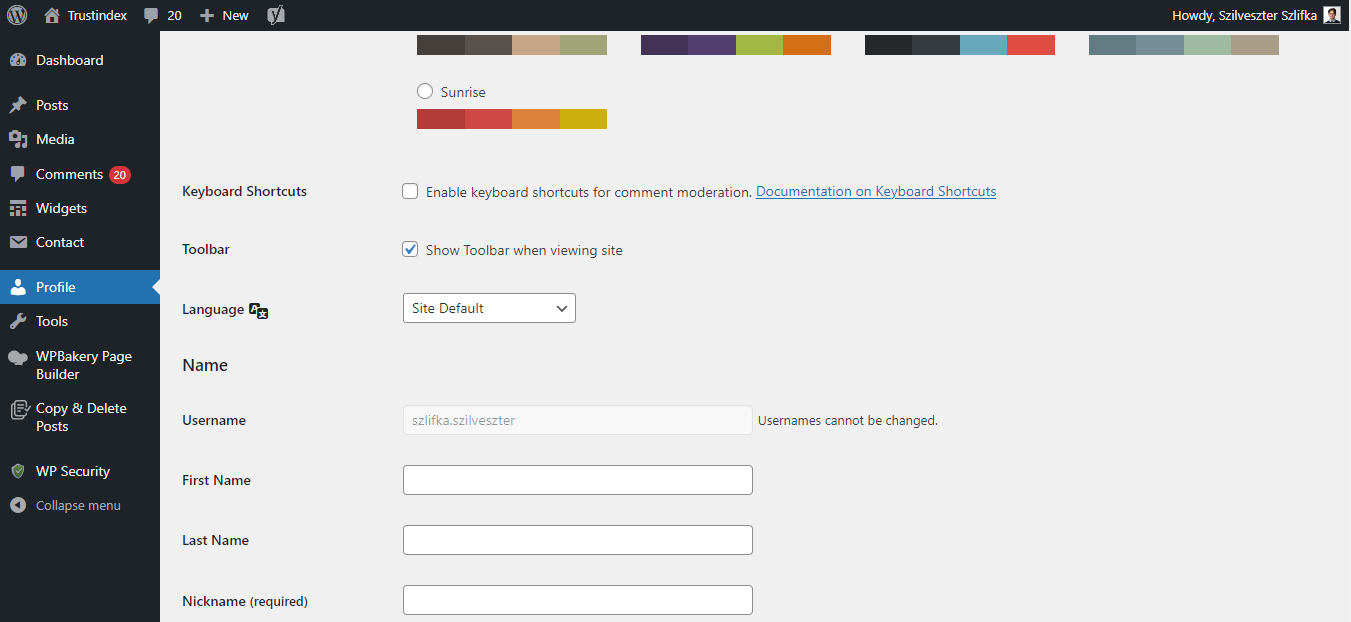Select the Sunrise color scheme radio button
Screen dimensions: 1351x622
[424, 90]
